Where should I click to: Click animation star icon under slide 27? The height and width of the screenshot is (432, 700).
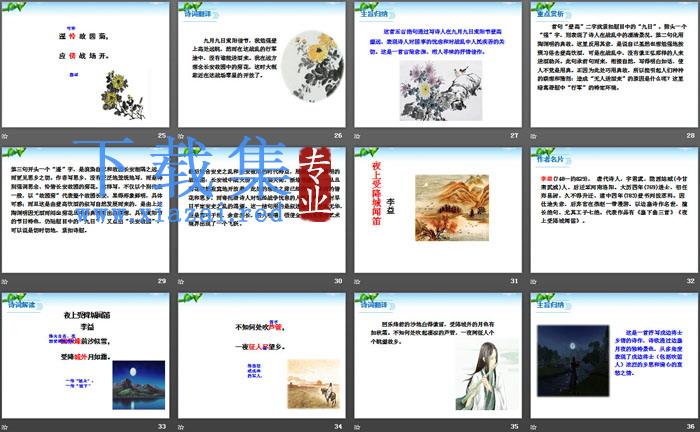pyautogui.click(x=358, y=136)
